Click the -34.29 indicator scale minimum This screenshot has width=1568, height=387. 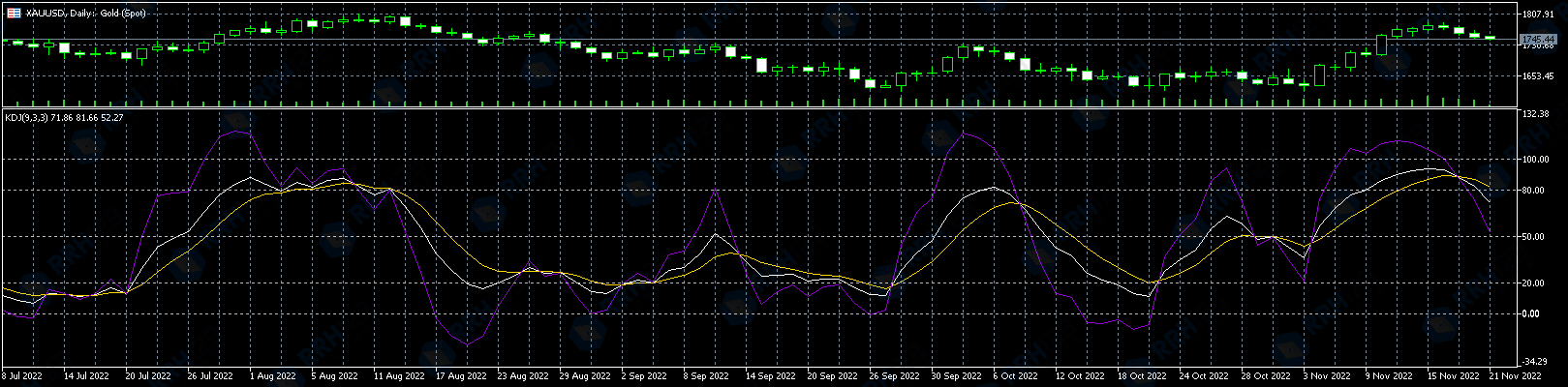[x=1536, y=361]
